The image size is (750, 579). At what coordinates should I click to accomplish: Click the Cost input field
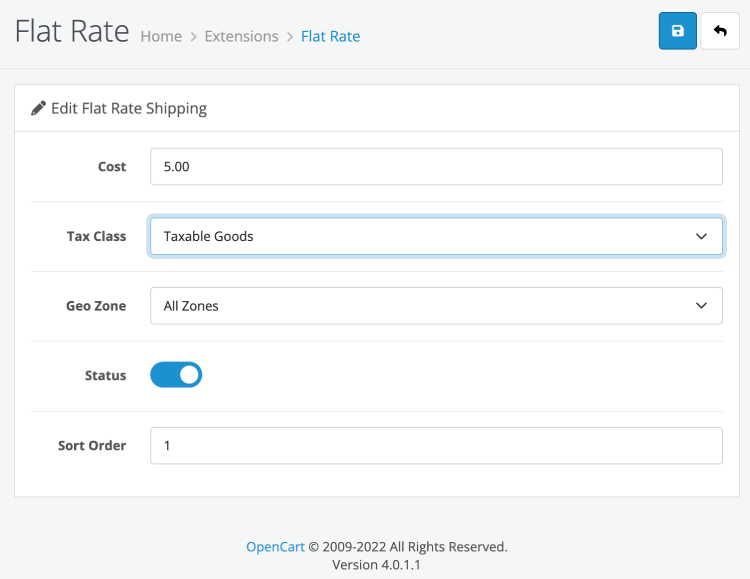[x=436, y=167]
